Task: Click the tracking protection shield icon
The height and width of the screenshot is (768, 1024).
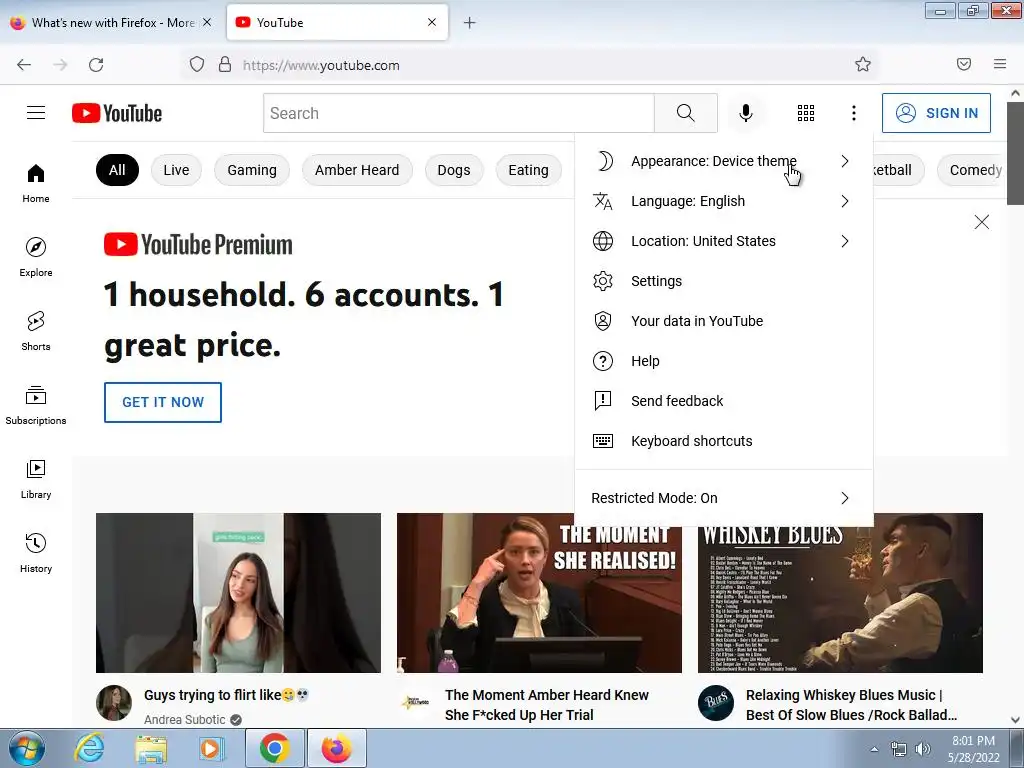Action: point(197,64)
